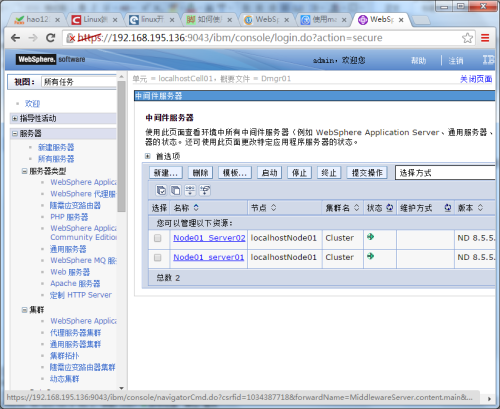Click the 停止 button
The width and height of the screenshot is (500, 409).
click(299, 173)
